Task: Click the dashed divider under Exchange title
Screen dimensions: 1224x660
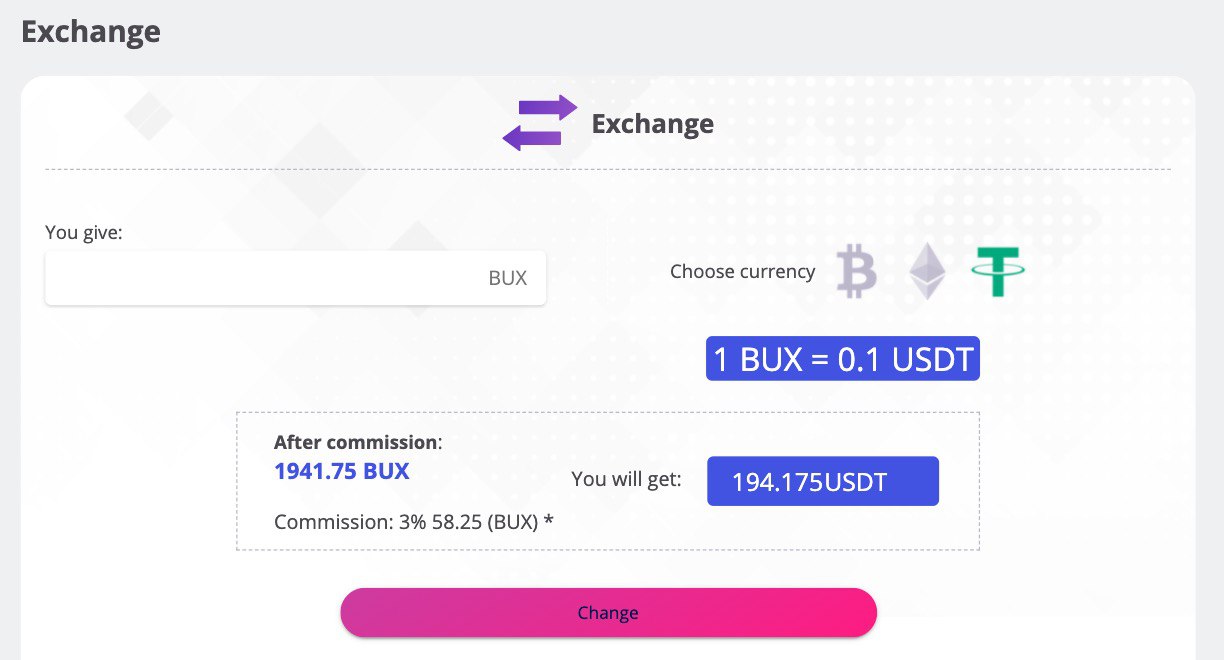Action: [x=608, y=169]
